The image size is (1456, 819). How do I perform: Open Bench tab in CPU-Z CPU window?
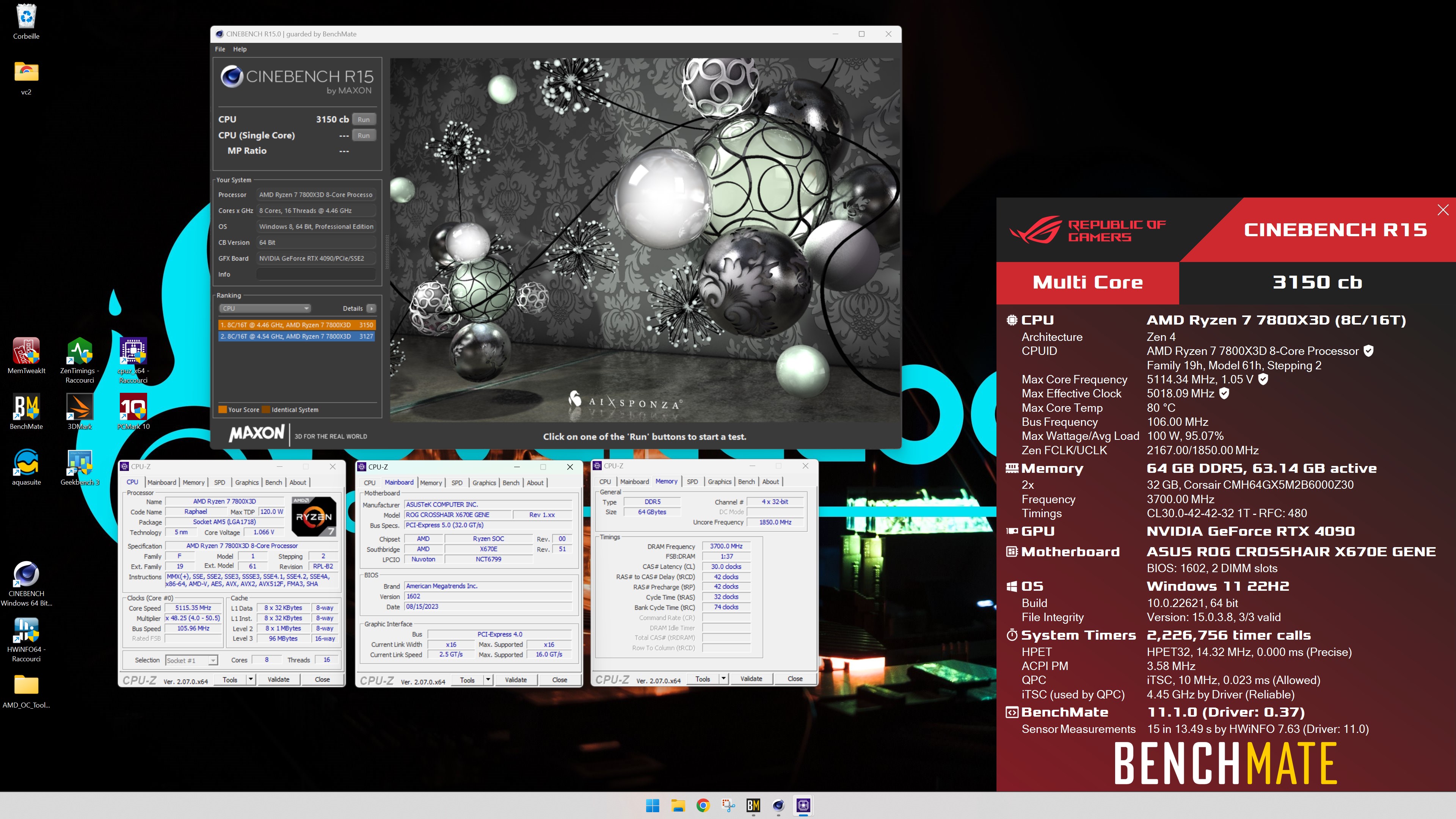(273, 482)
